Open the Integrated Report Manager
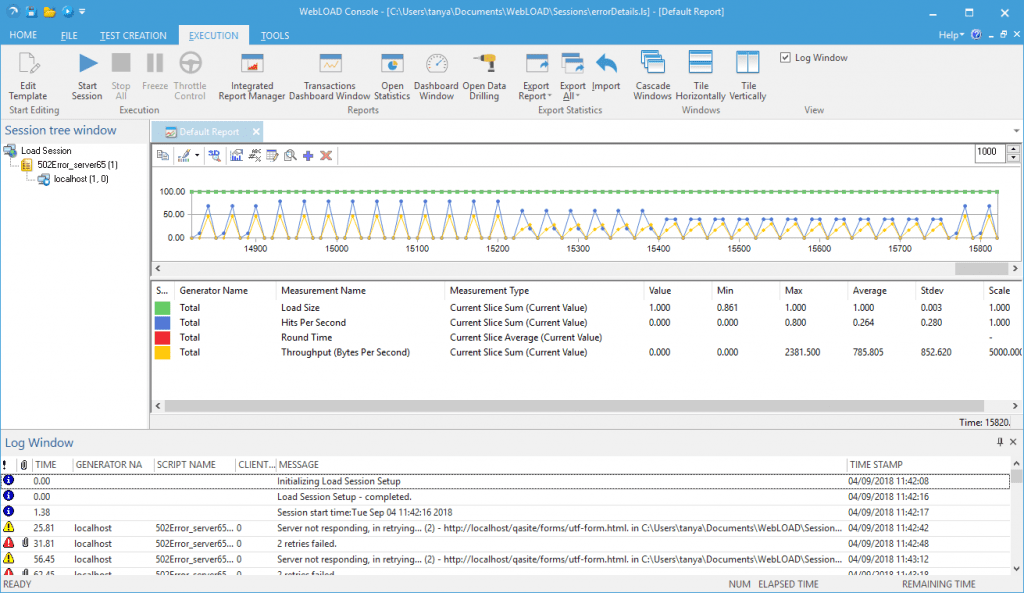This screenshot has height=593, width=1024. click(251, 76)
